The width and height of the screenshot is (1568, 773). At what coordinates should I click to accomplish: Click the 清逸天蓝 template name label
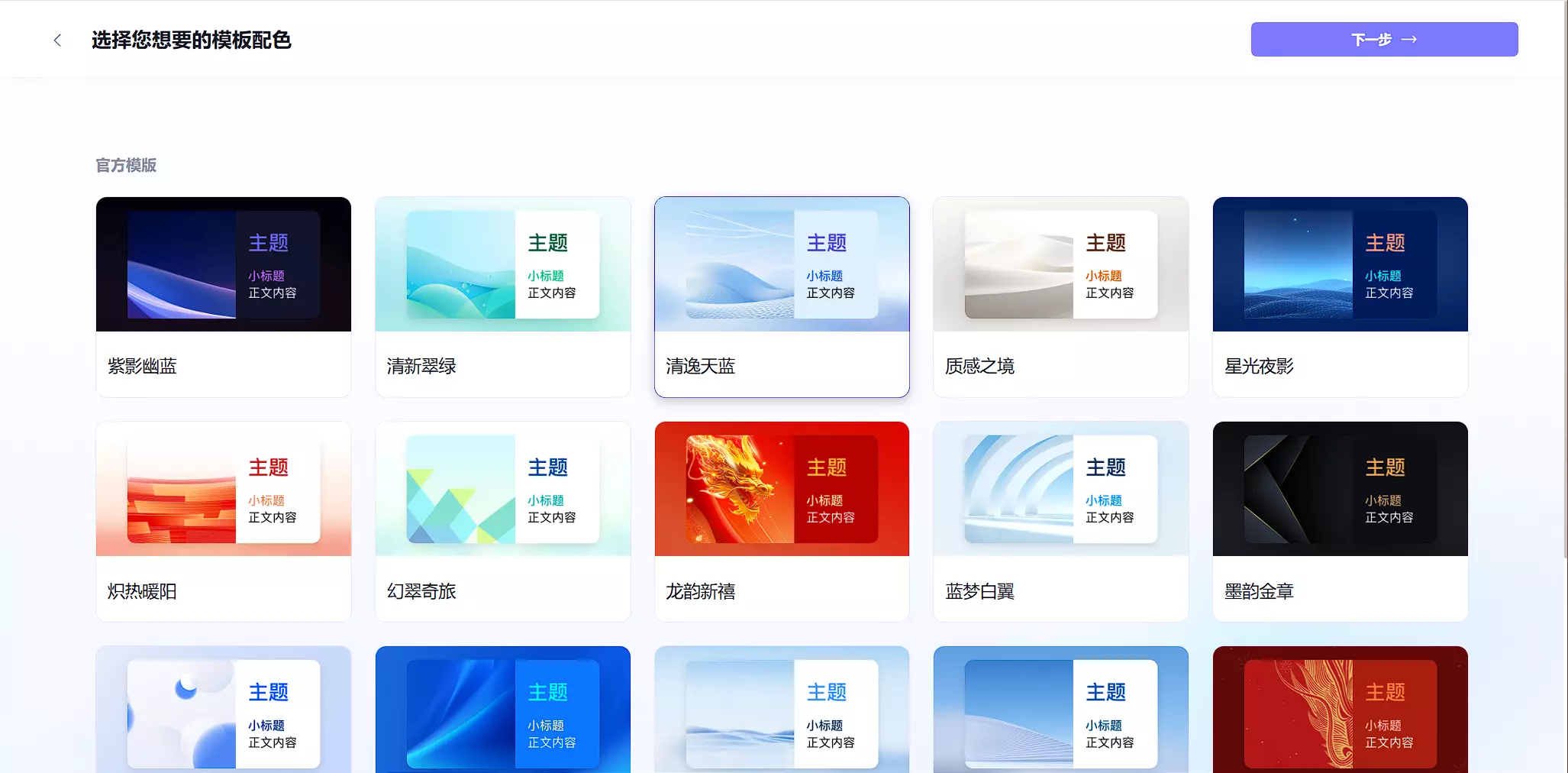click(700, 367)
